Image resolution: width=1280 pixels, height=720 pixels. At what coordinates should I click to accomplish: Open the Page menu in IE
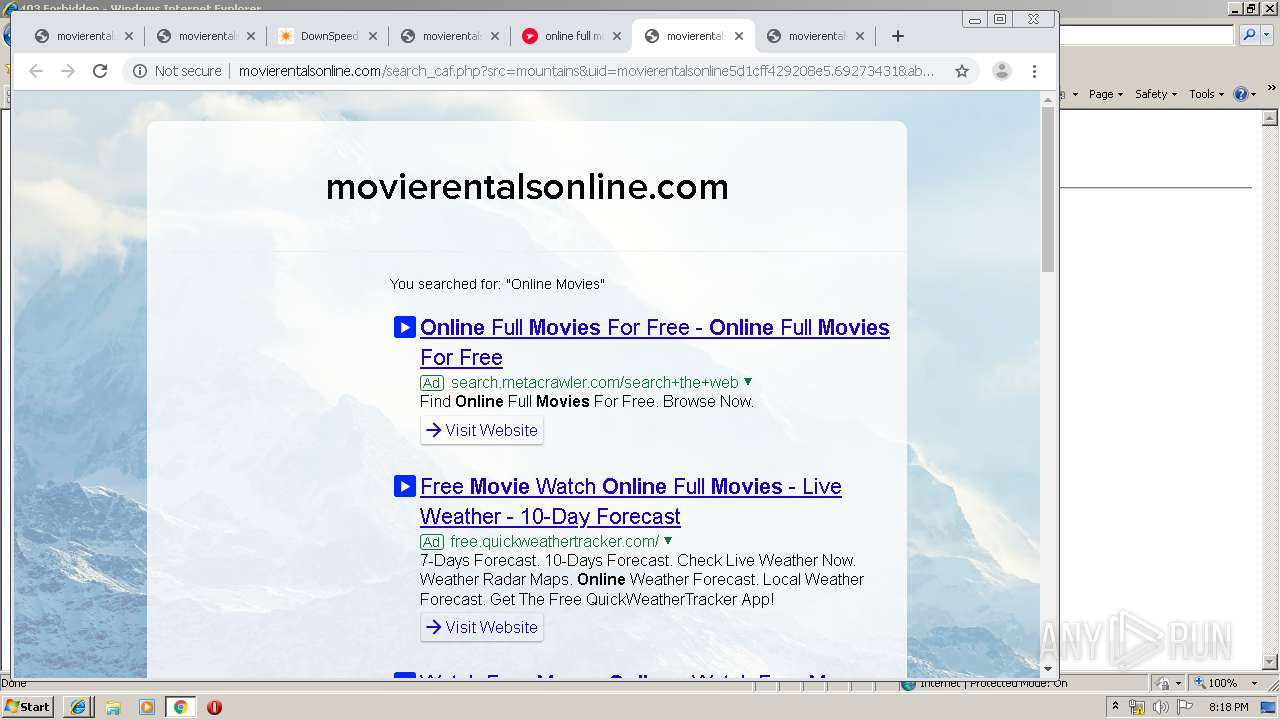[x=1105, y=94]
